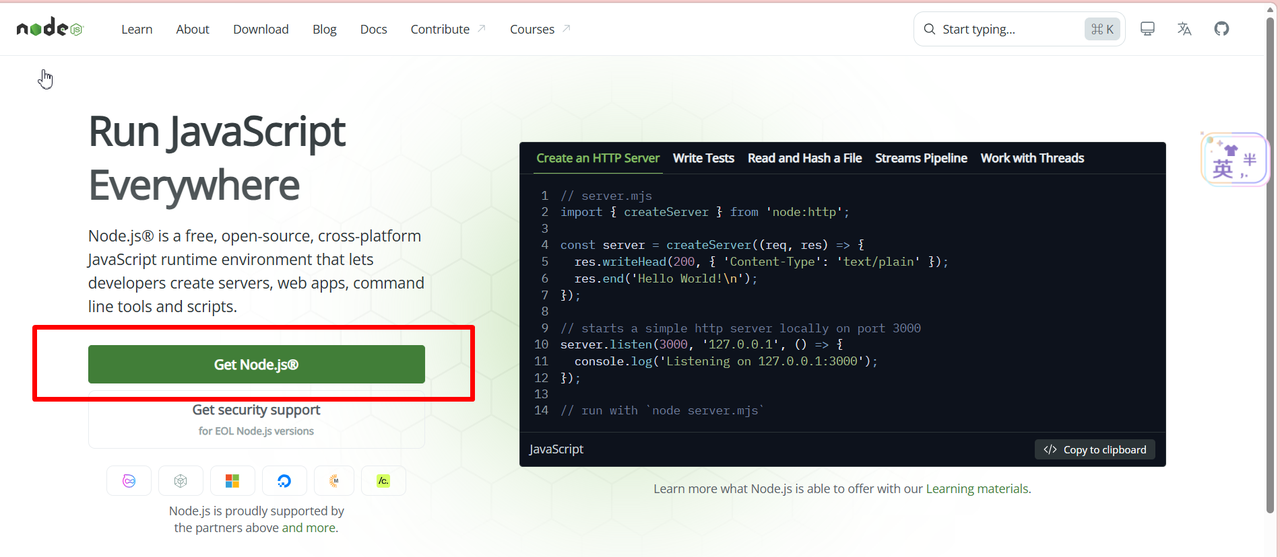Open the 'Learning materials' link

tap(978, 489)
